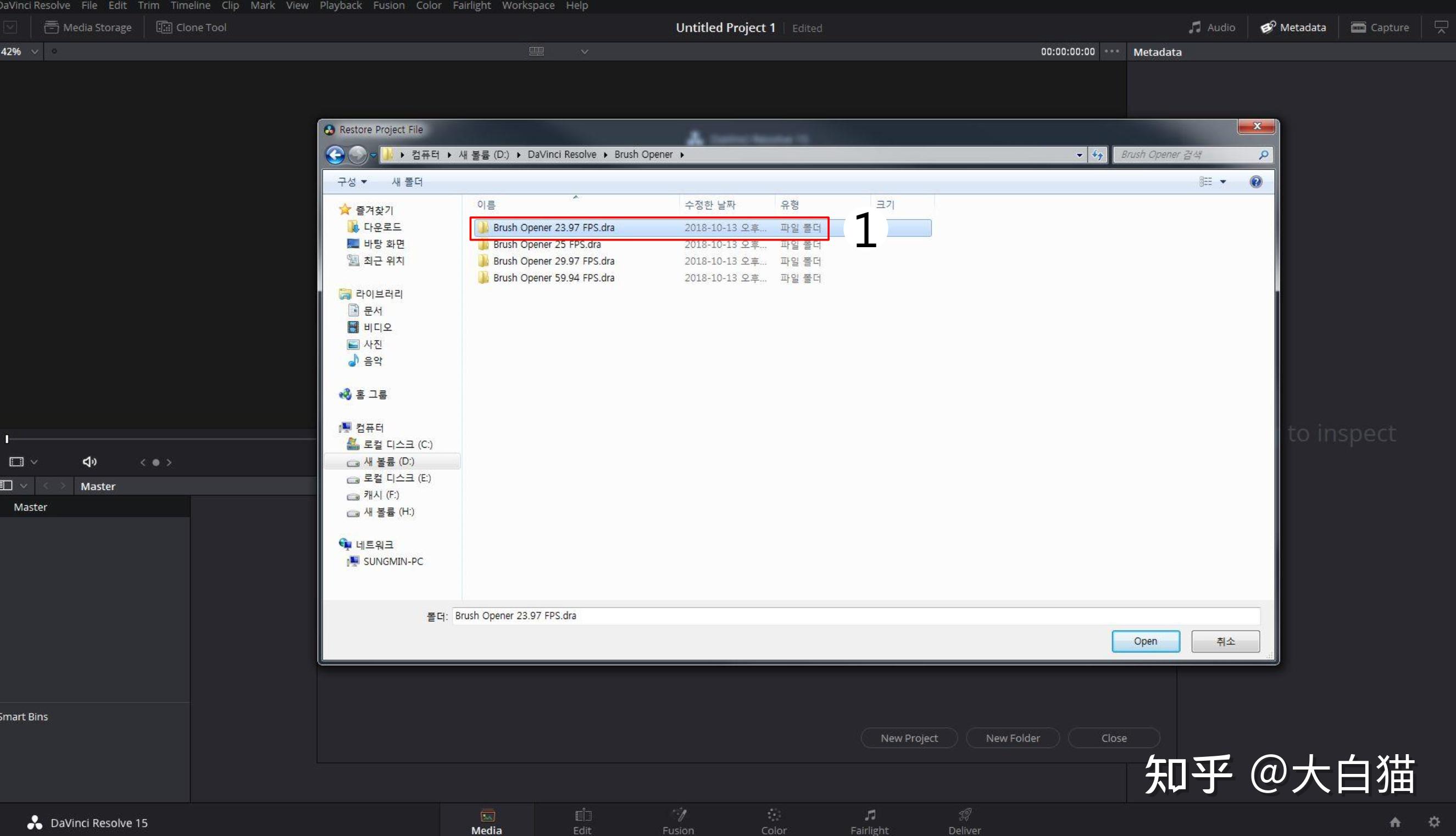Show the Audio panel

point(1212,27)
